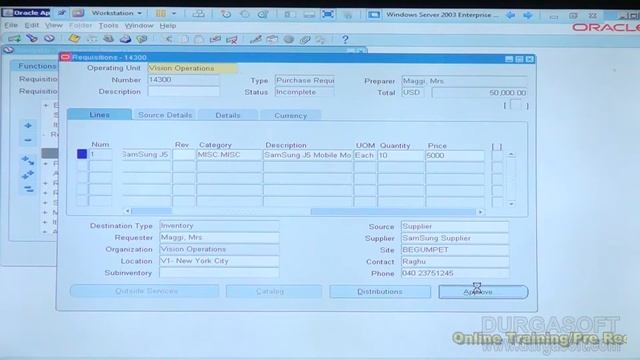The image size is (640, 360).
Task: Click the Zoom toolbar icon
Action: point(272,39)
